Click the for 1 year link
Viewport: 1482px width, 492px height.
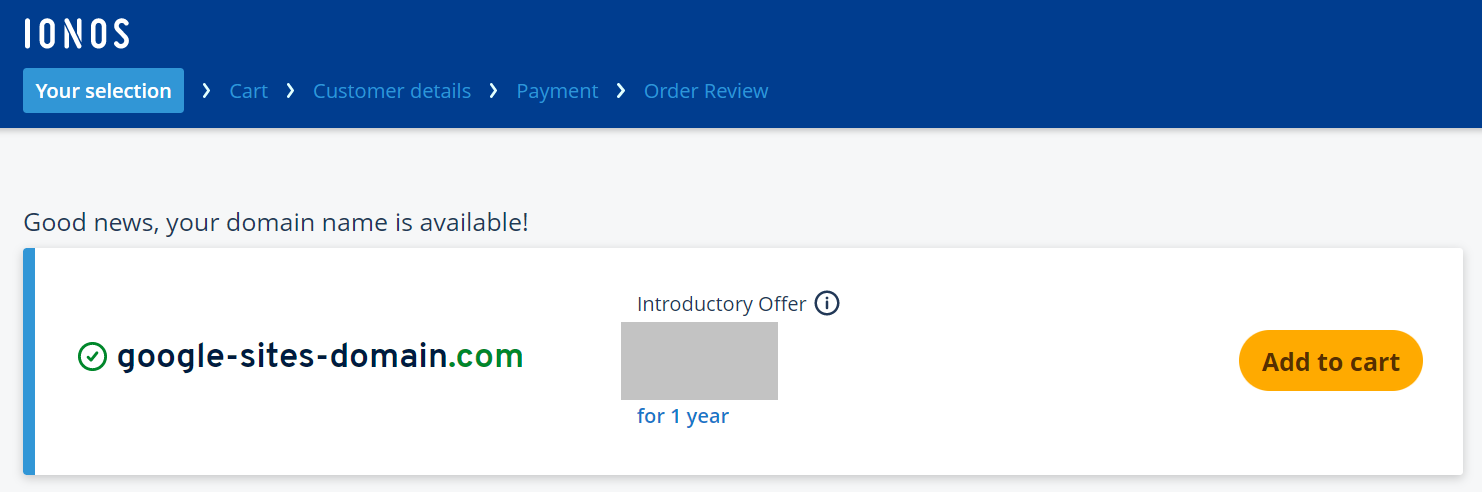tap(683, 416)
